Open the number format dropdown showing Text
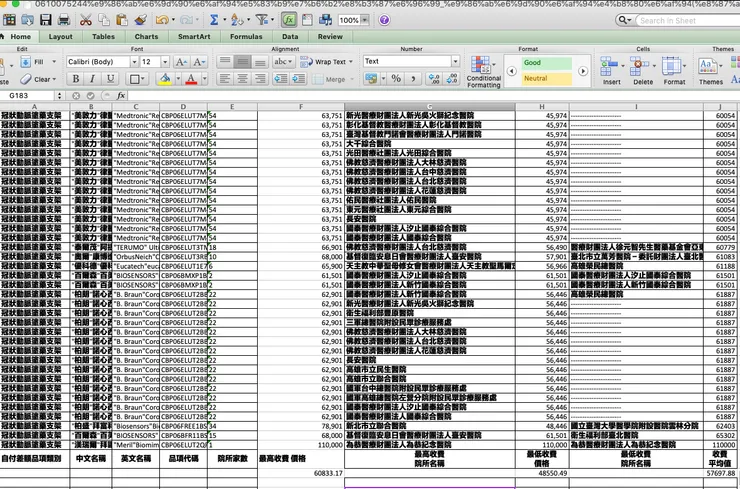Screen dimensions: 740x489 [x=455, y=61]
